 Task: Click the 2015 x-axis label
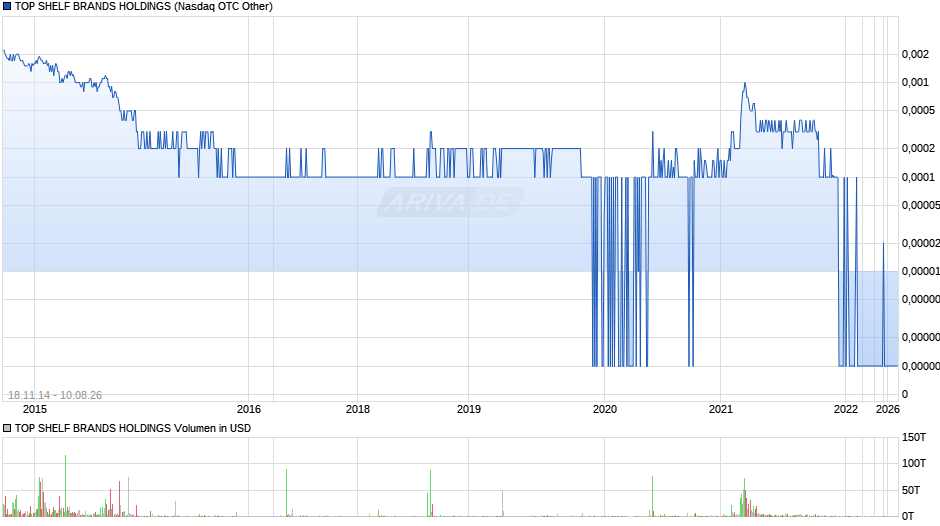tap(35, 409)
